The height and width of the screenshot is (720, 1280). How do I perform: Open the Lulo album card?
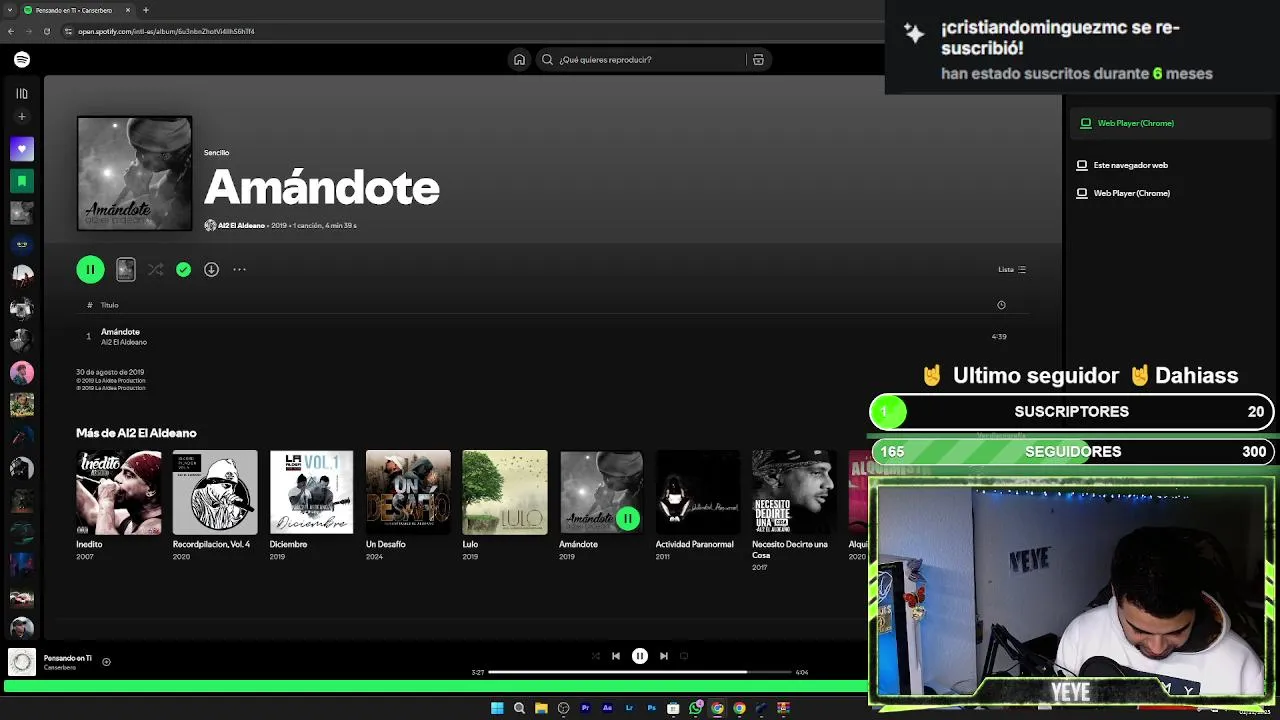click(x=505, y=505)
